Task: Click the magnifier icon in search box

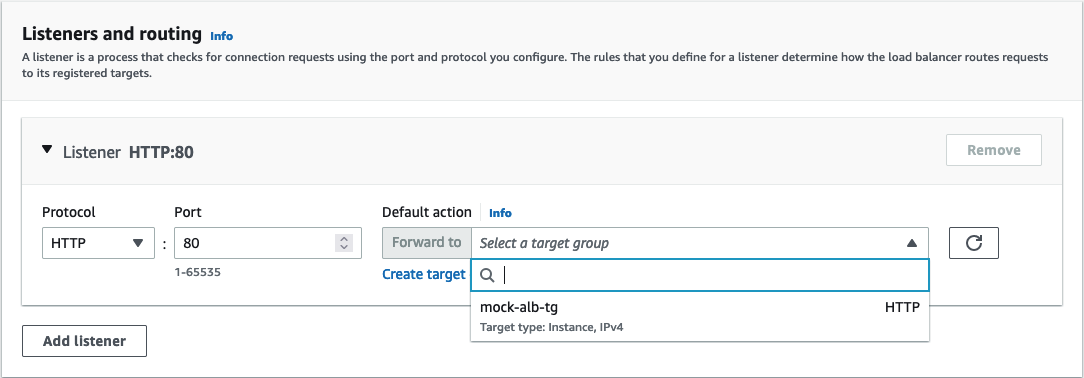Action: (x=487, y=276)
